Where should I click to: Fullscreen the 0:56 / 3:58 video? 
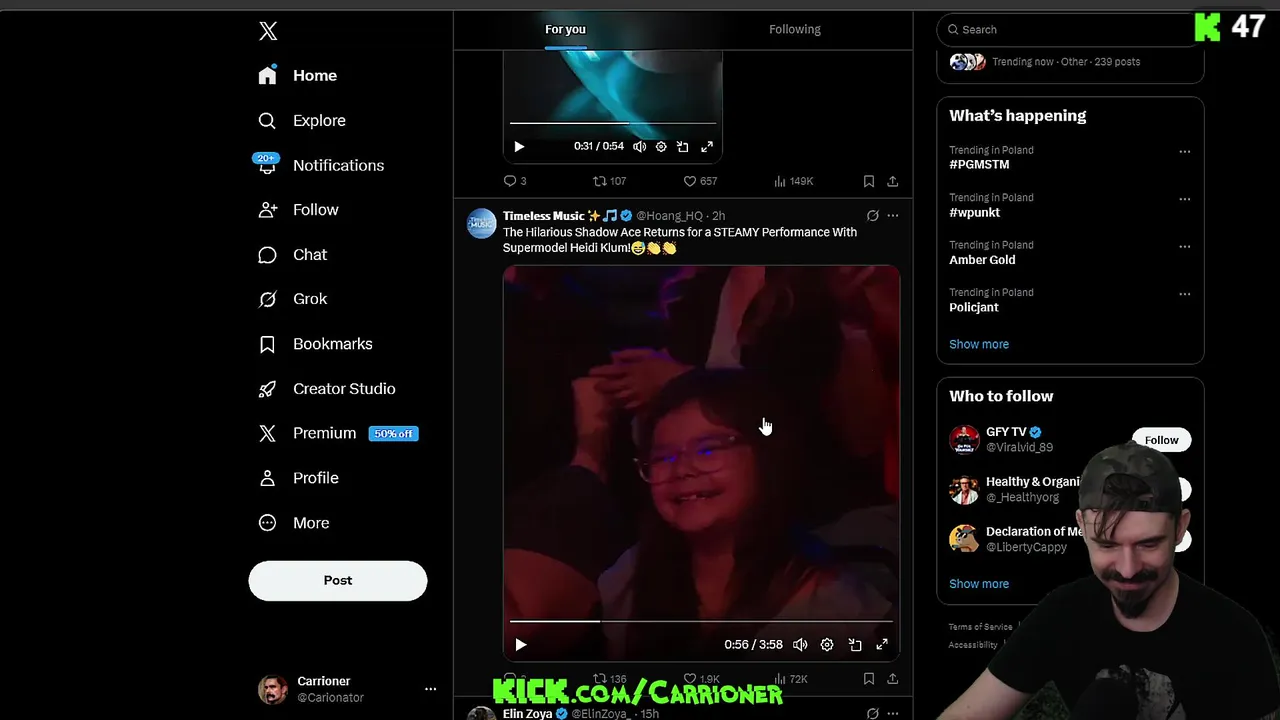882,645
